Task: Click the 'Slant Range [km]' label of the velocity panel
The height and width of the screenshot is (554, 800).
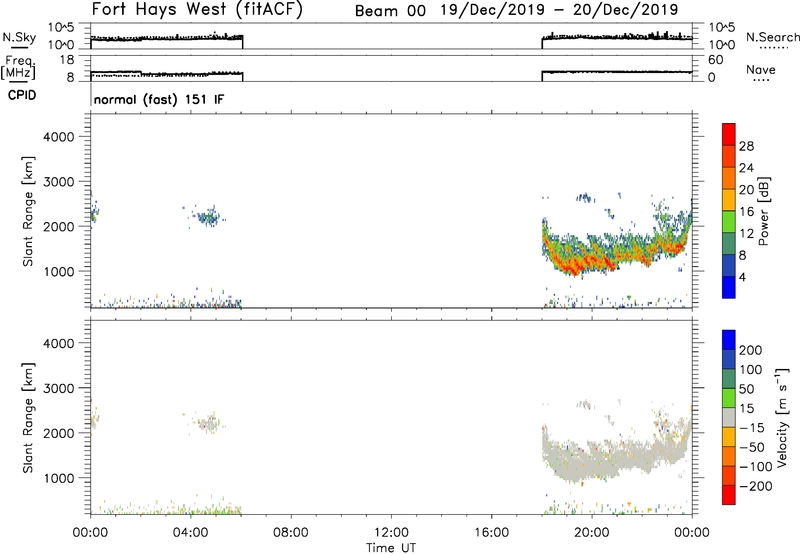Action: pyautogui.click(x=28, y=418)
